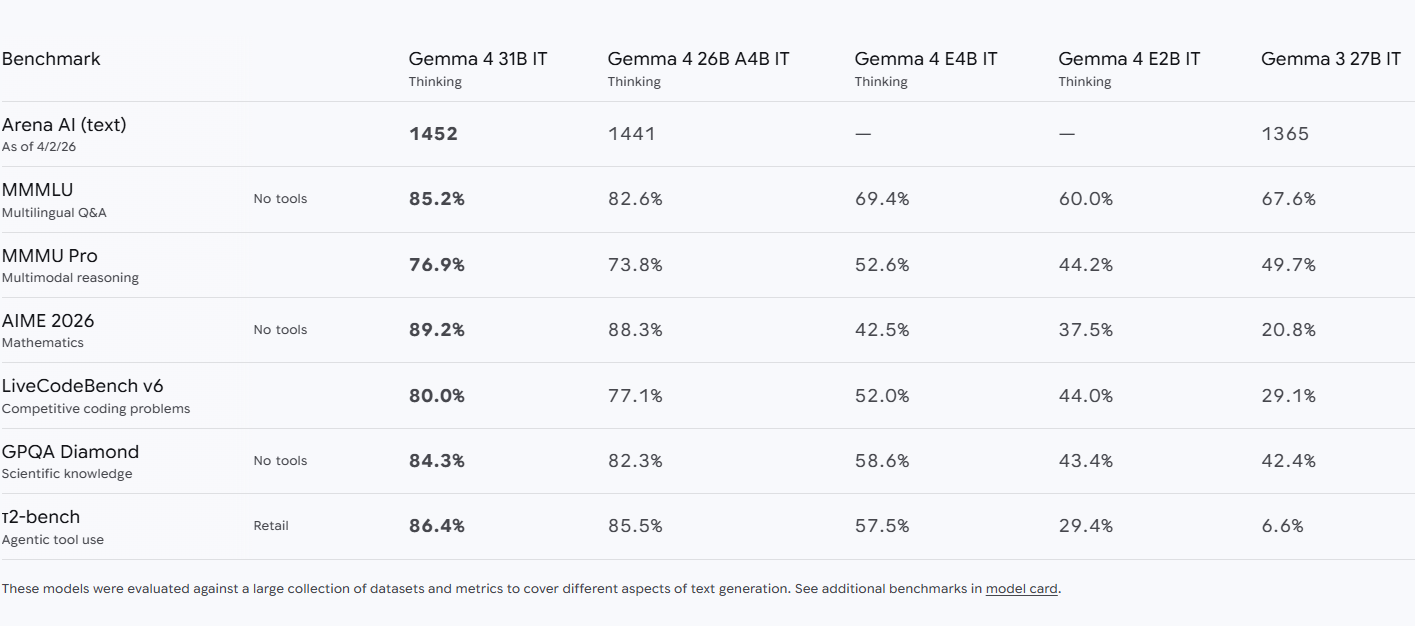Select the Arena AI (text) row label
Screen dimensions: 1415x626
[64, 125]
